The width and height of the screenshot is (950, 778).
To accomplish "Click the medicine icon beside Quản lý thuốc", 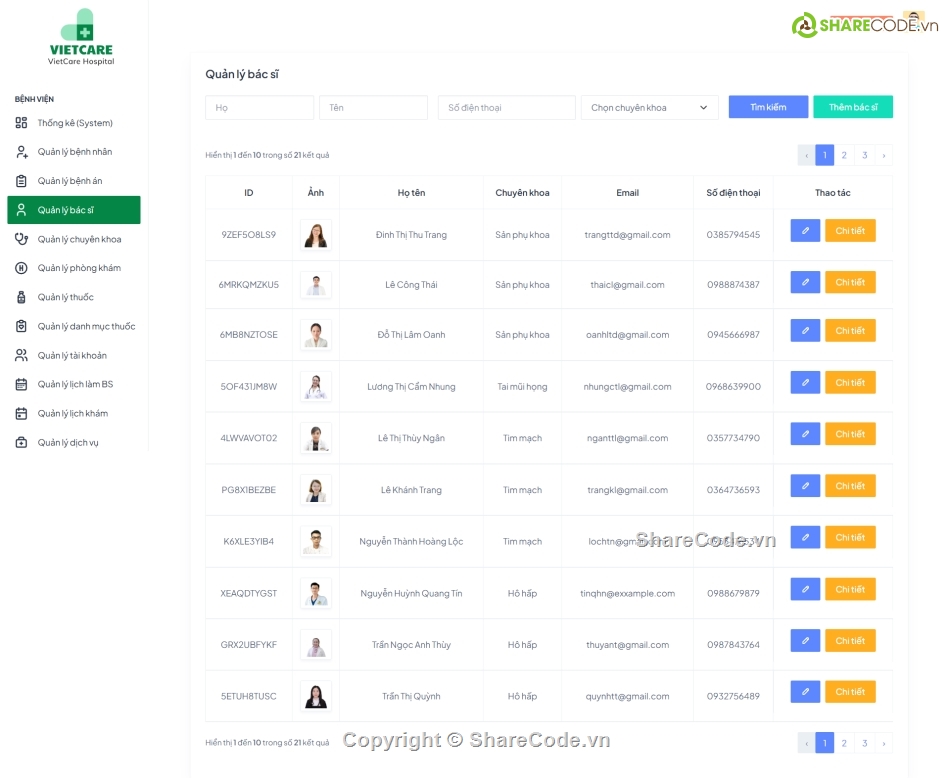I will 23,297.
